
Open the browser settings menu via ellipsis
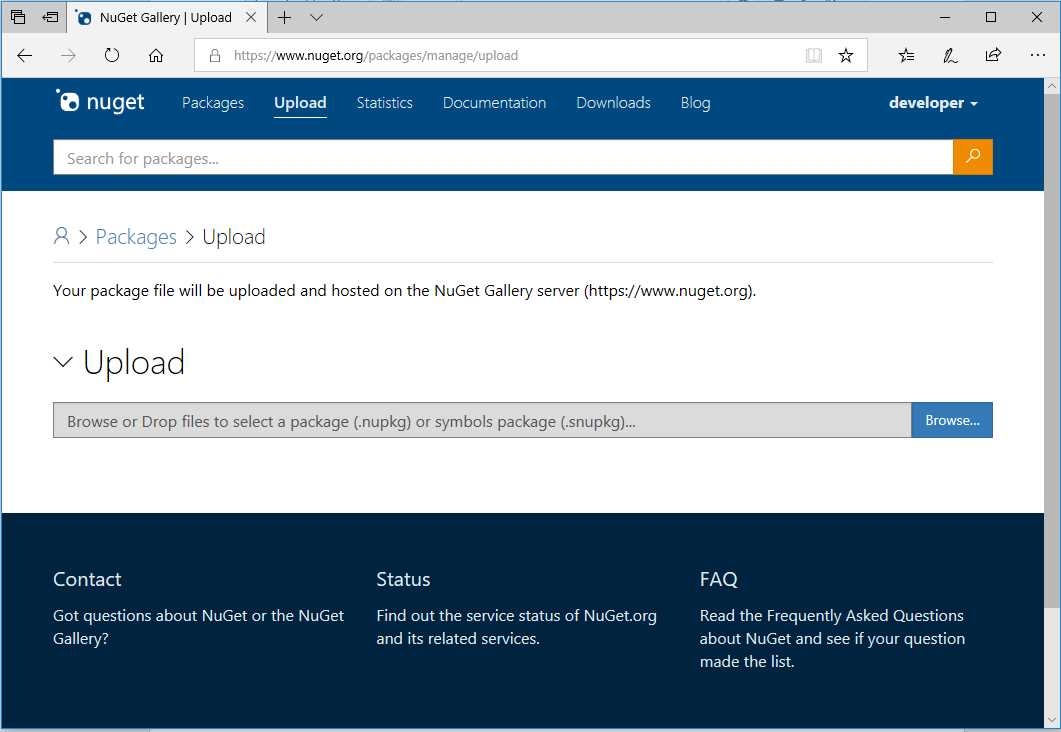(1038, 56)
